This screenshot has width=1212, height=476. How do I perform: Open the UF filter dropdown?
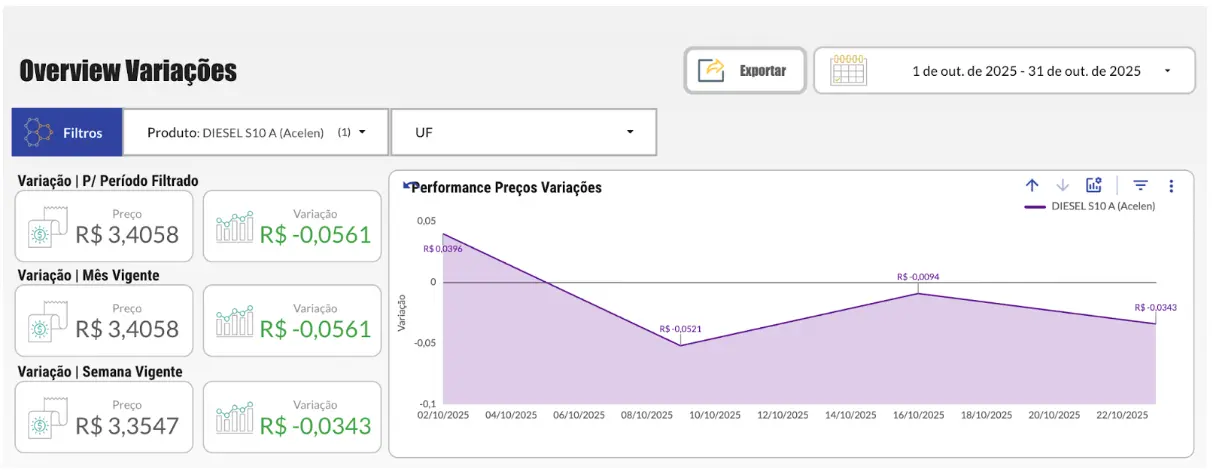630,132
